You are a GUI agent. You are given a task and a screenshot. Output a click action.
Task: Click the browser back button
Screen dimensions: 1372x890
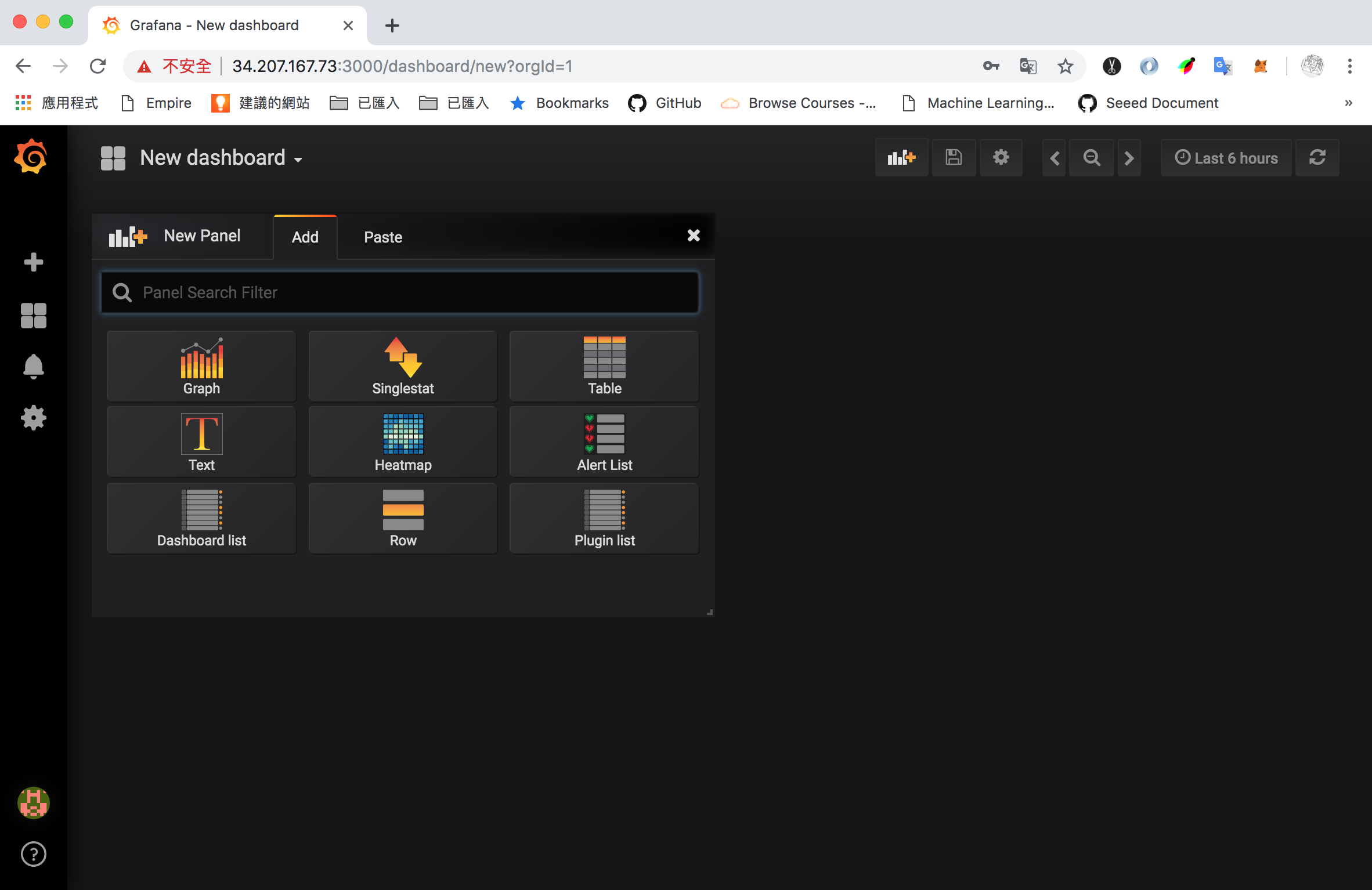coord(23,66)
